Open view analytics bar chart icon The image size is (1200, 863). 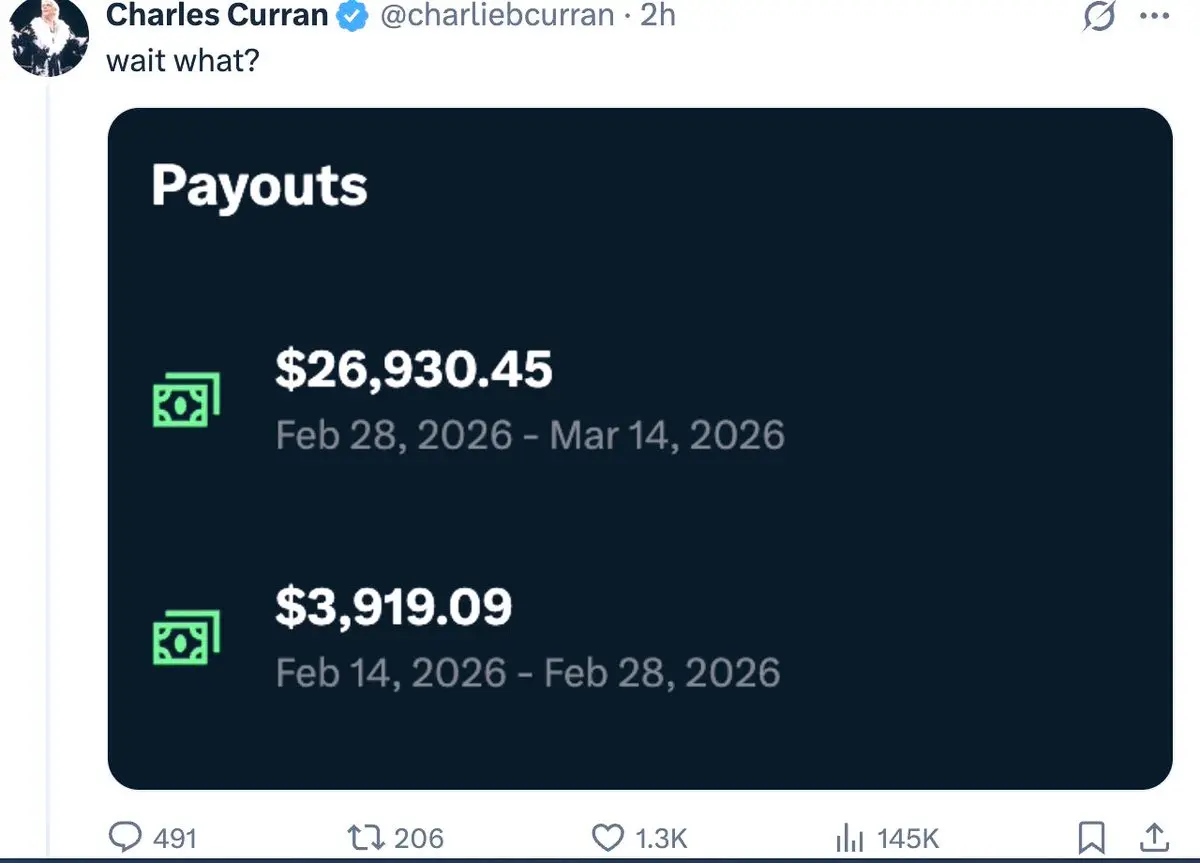pos(849,837)
